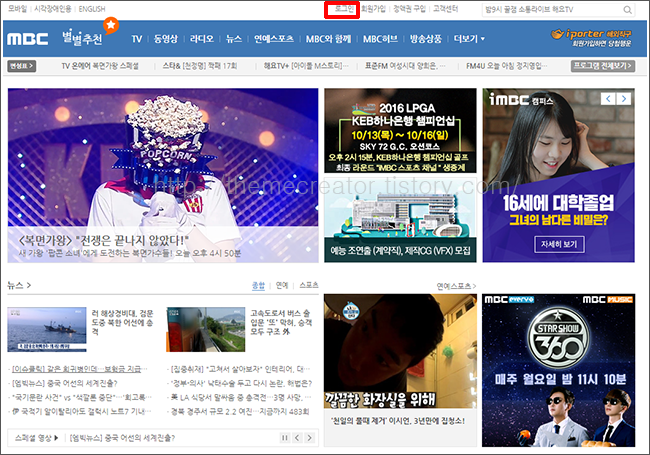Select the 종합 news tab
Image resolution: width=650 pixels, height=455 pixels.
pos(258,285)
